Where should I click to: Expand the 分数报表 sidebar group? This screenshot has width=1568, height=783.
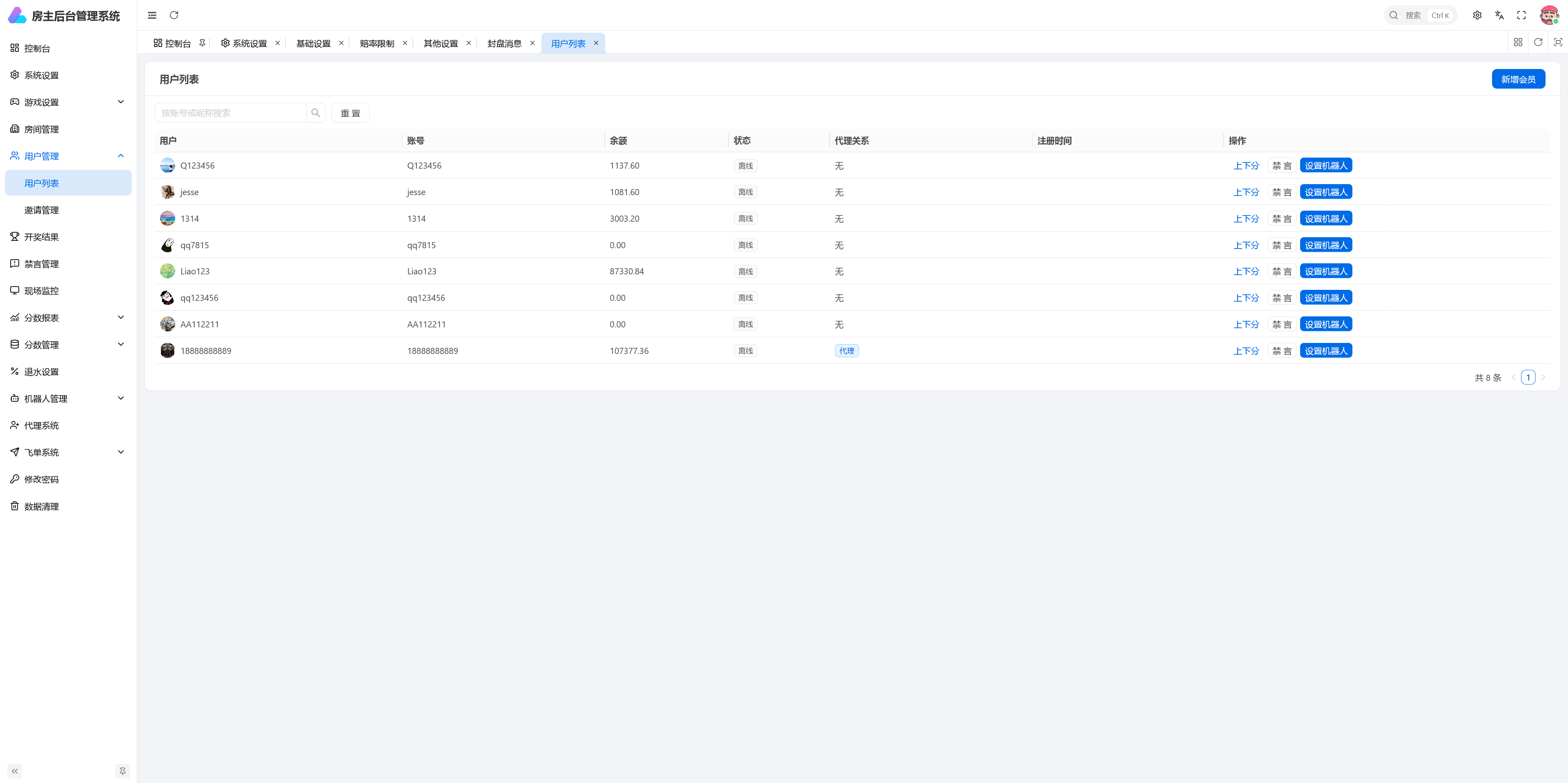68,318
